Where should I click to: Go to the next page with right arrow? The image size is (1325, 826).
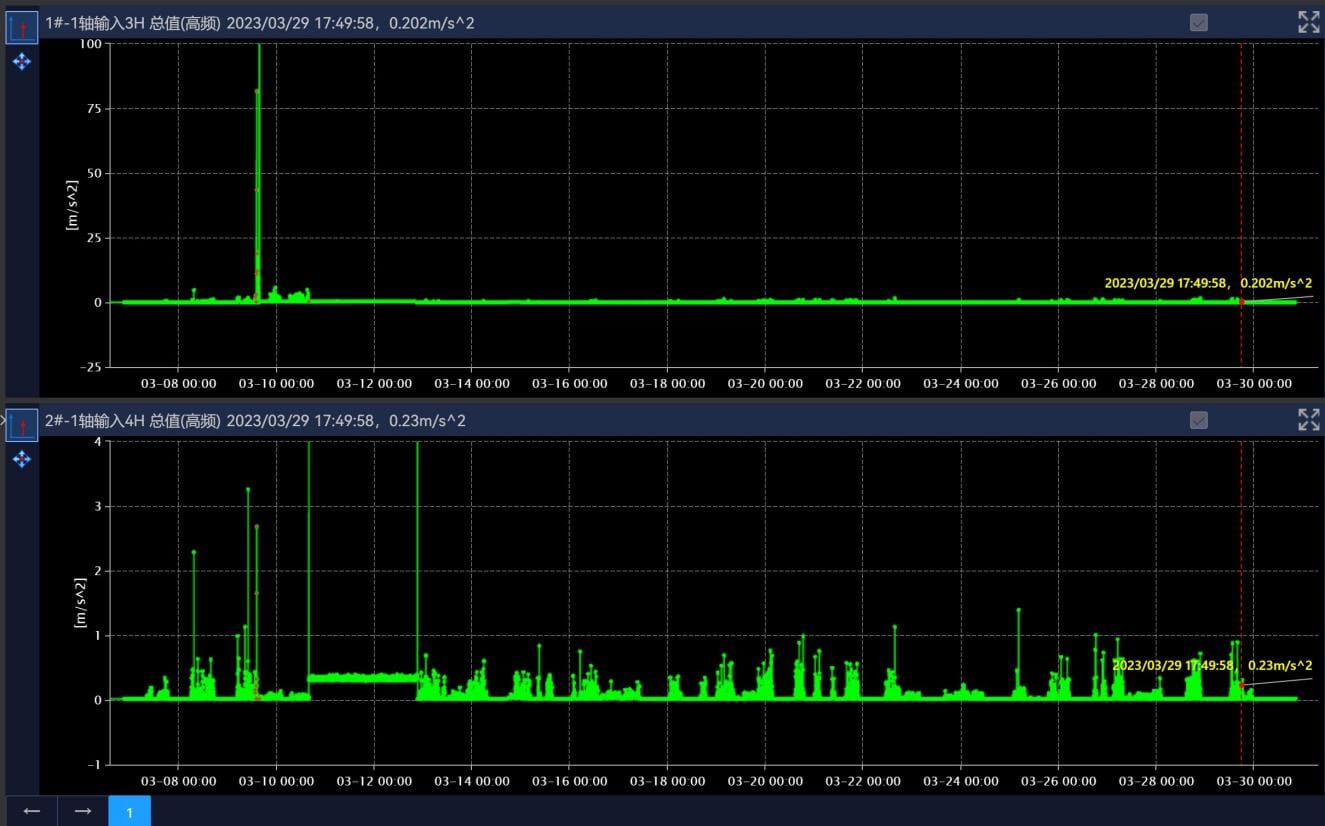tap(83, 811)
